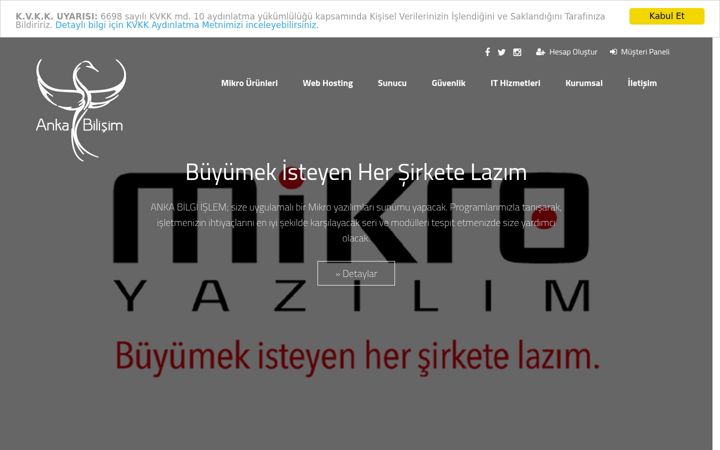Open the Kurumsal menu
Viewport: 720px width, 450px height.
584,83
